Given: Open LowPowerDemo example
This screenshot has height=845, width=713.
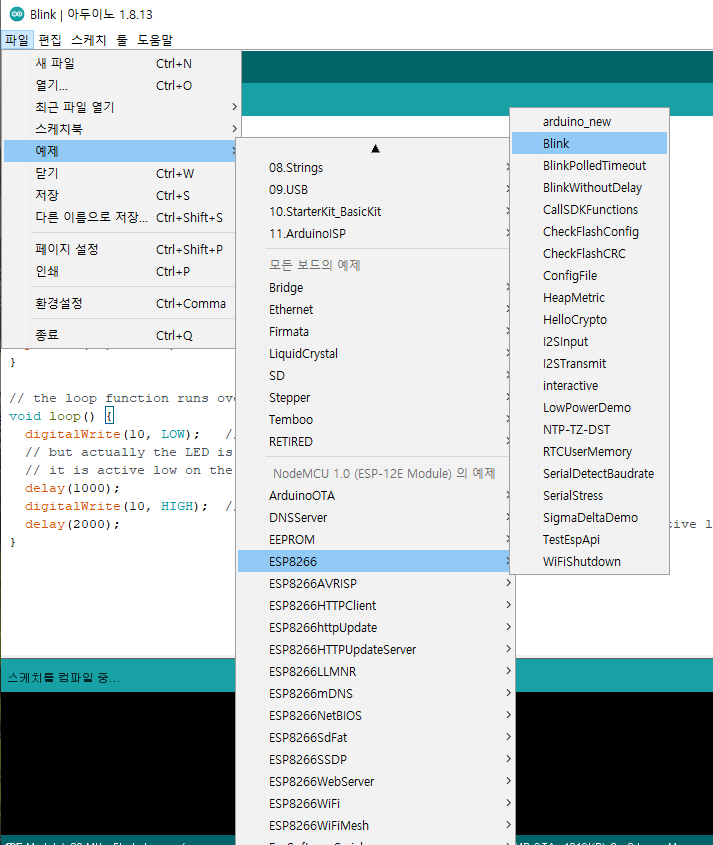Looking at the screenshot, I should [x=589, y=408].
